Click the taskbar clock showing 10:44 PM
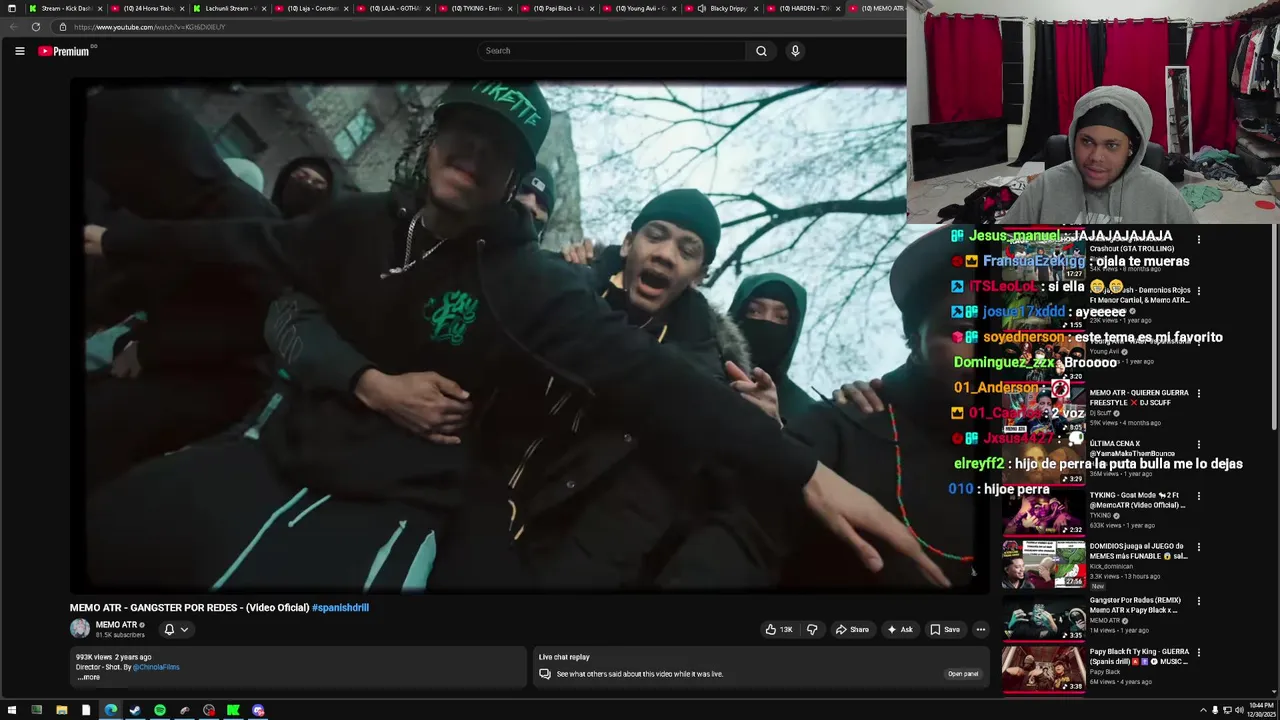This screenshot has height=720, width=1280. click(1261, 710)
